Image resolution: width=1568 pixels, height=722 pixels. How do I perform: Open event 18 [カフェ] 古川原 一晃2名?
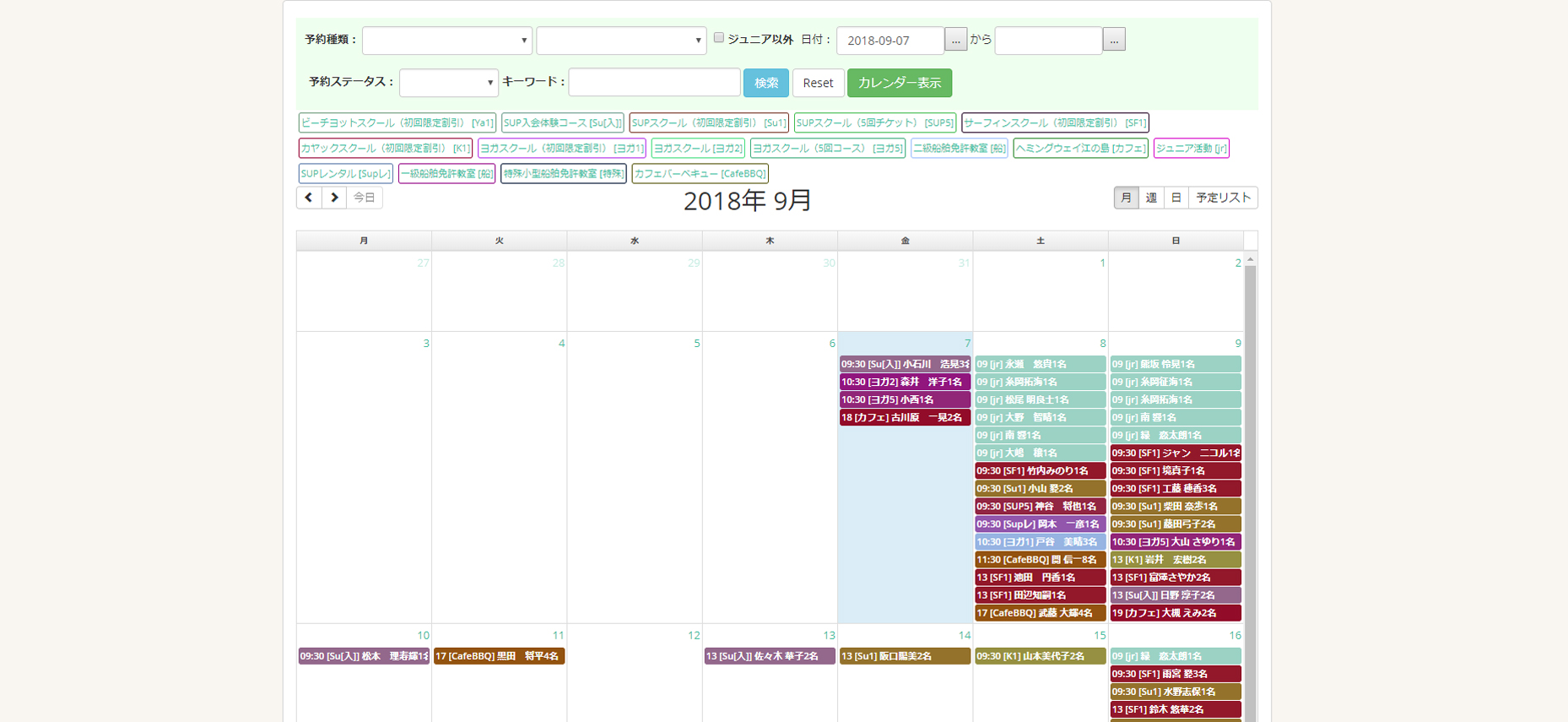click(x=905, y=417)
